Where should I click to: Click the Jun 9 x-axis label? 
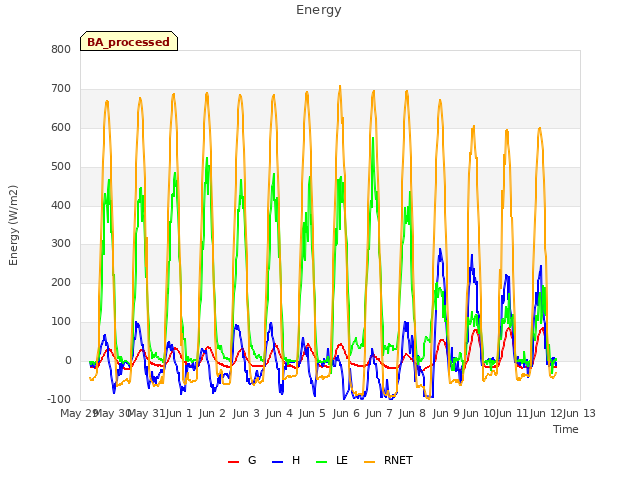pos(446,413)
